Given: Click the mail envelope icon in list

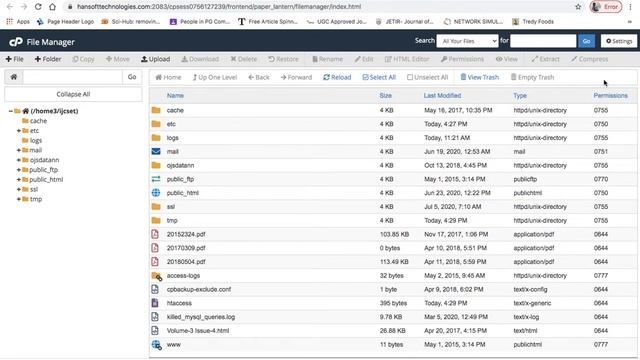Looking at the screenshot, I should click(x=156, y=151).
